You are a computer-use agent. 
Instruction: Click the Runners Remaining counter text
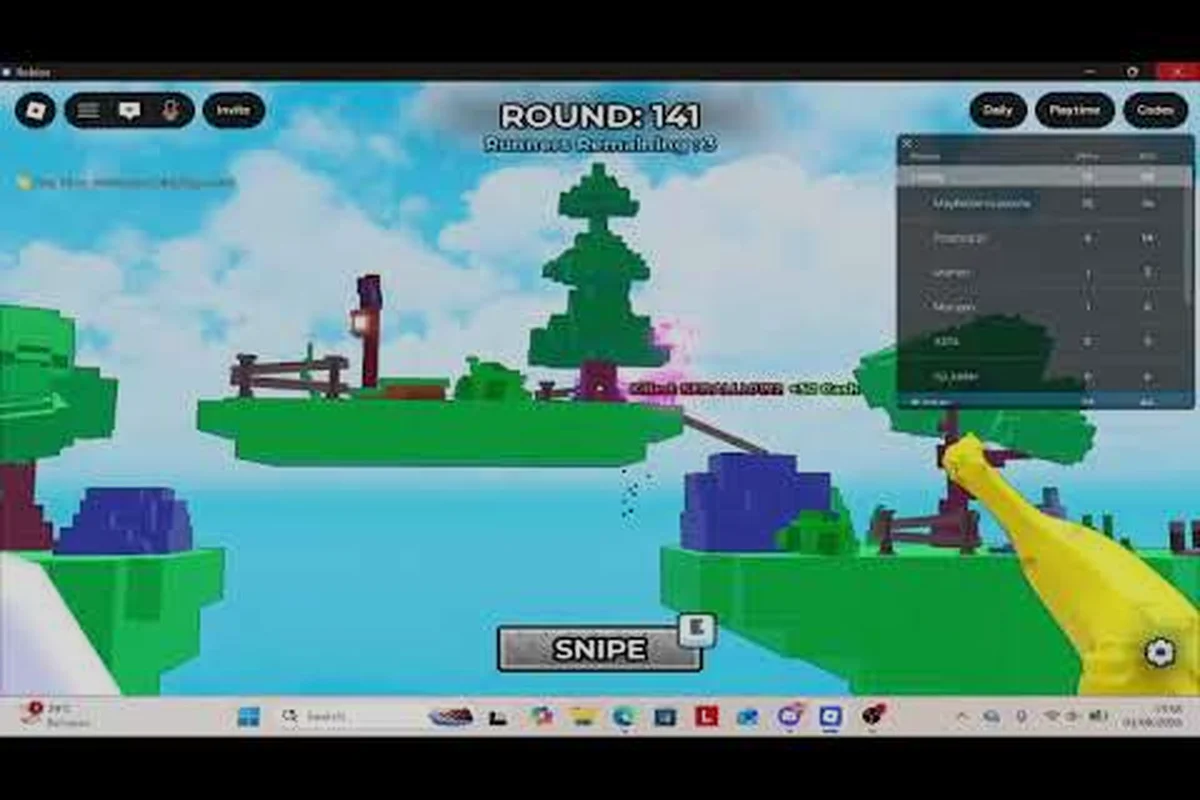click(600, 144)
